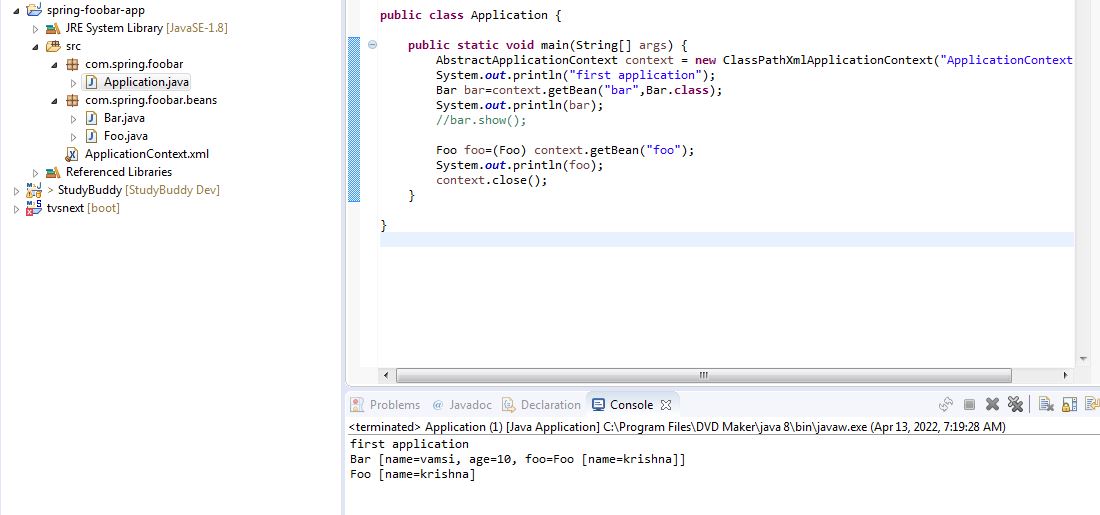Collapse the src folder node

pyautogui.click(x=35, y=46)
